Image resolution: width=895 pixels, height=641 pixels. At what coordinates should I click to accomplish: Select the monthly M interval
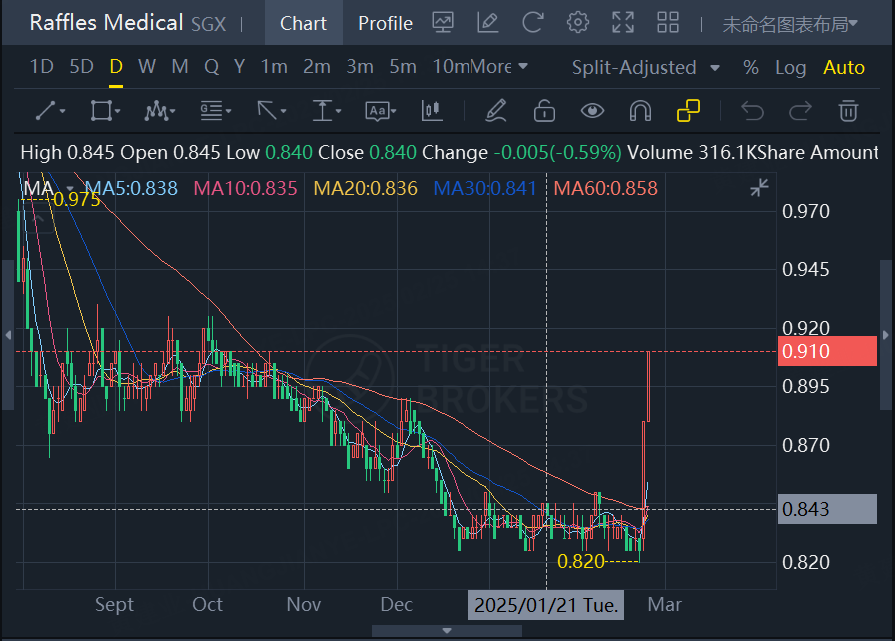[x=180, y=67]
